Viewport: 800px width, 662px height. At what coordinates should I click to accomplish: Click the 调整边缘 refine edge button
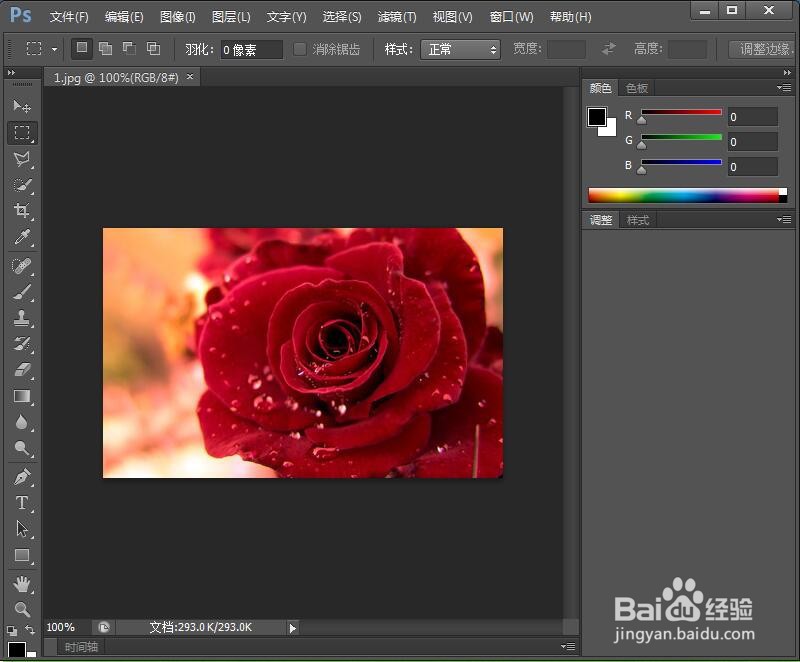[x=763, y=49]
